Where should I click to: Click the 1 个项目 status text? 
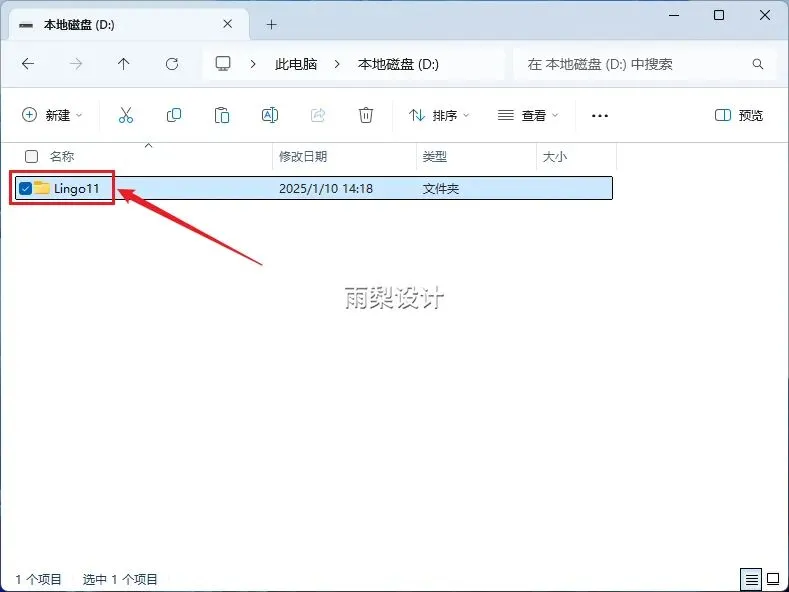(38, 579)
